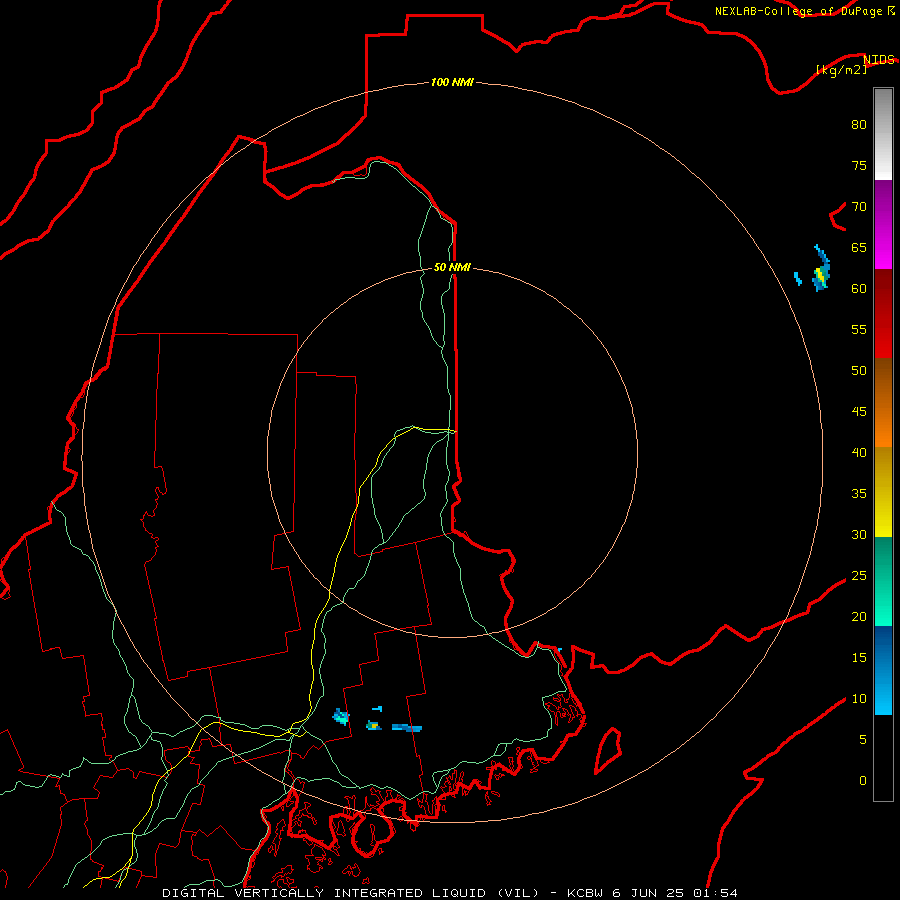Click the 10 value on color scale

(x=859, y=699)
